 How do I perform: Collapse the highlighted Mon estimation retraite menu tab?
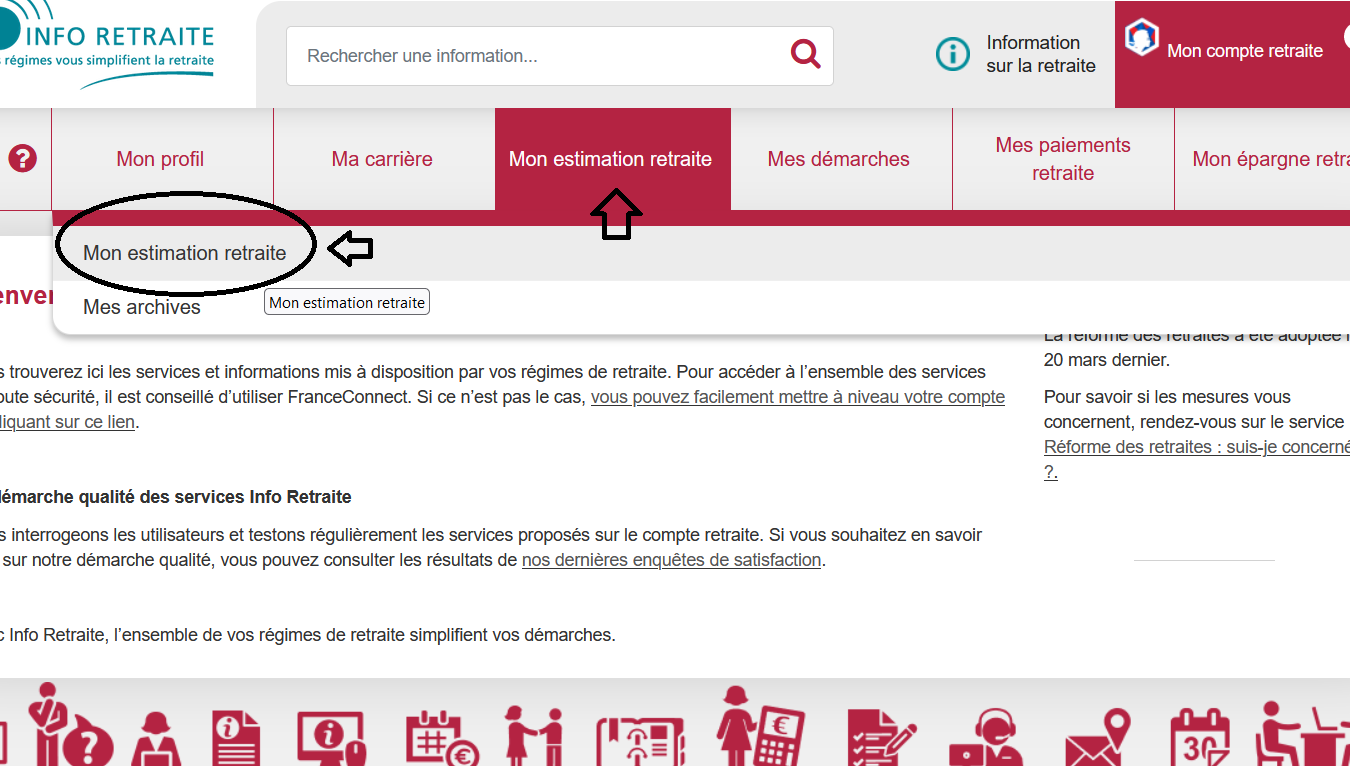pos(610,159)
